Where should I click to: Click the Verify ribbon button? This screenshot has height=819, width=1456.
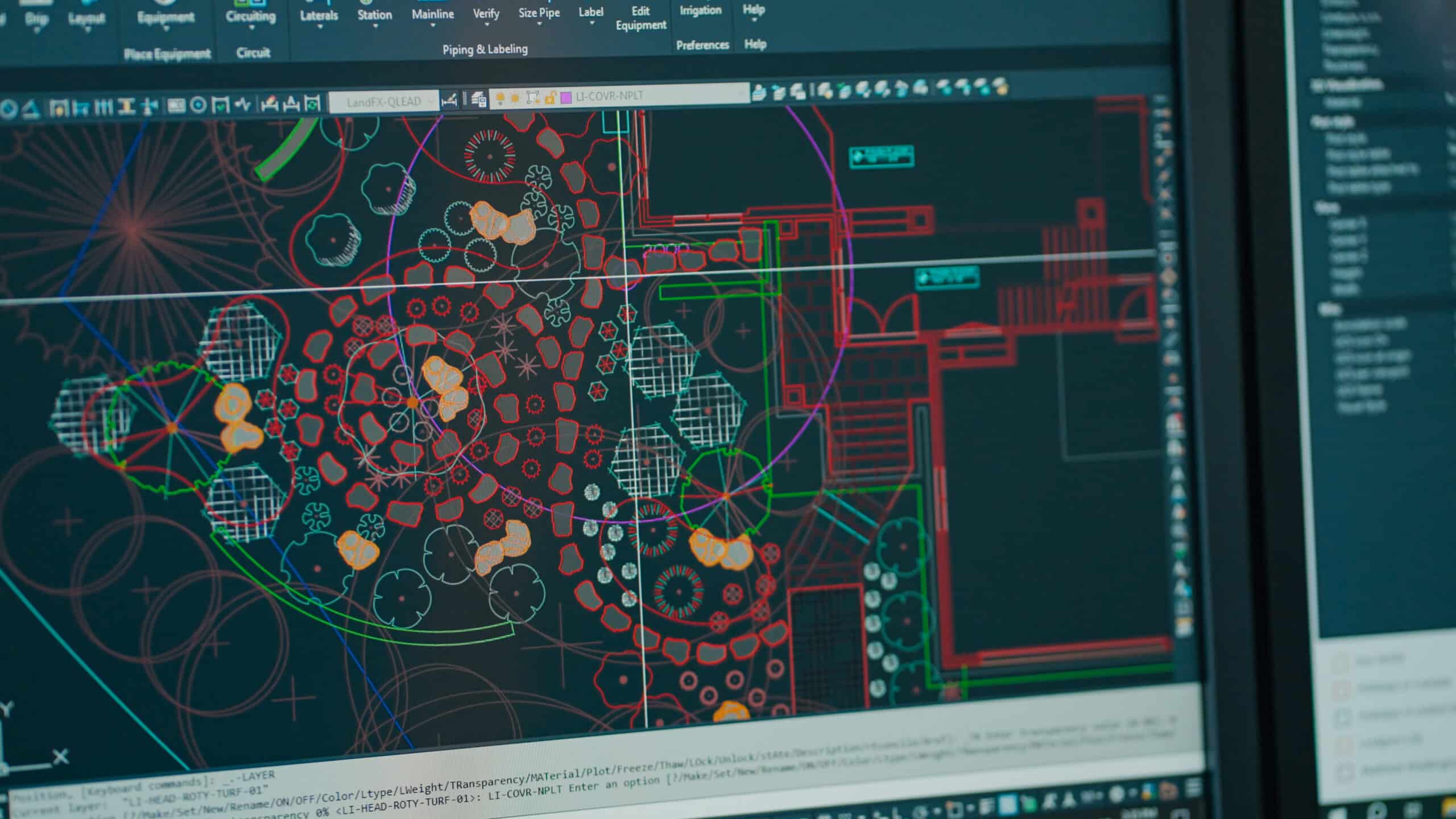486,15
